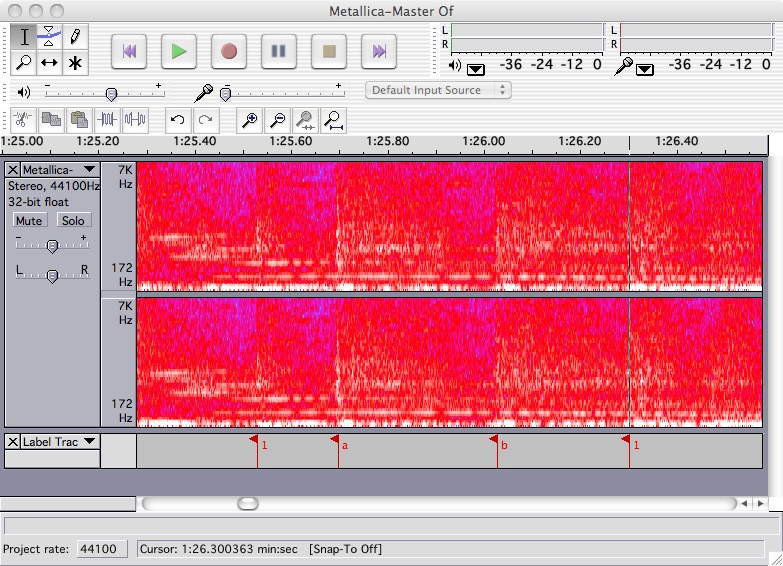Image resolution: width=783 pixels, height=566 pixels.
Task: Click the speaker output meter icon
Action: click(x=455, y=65)
